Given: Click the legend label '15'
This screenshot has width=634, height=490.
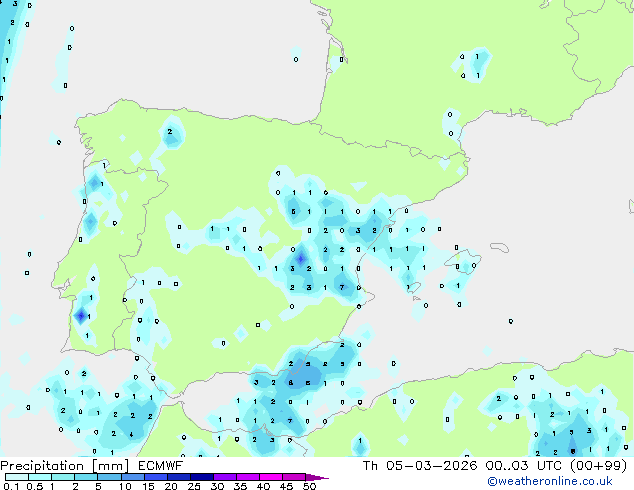Looking at the screenshot, I should 148,486.
